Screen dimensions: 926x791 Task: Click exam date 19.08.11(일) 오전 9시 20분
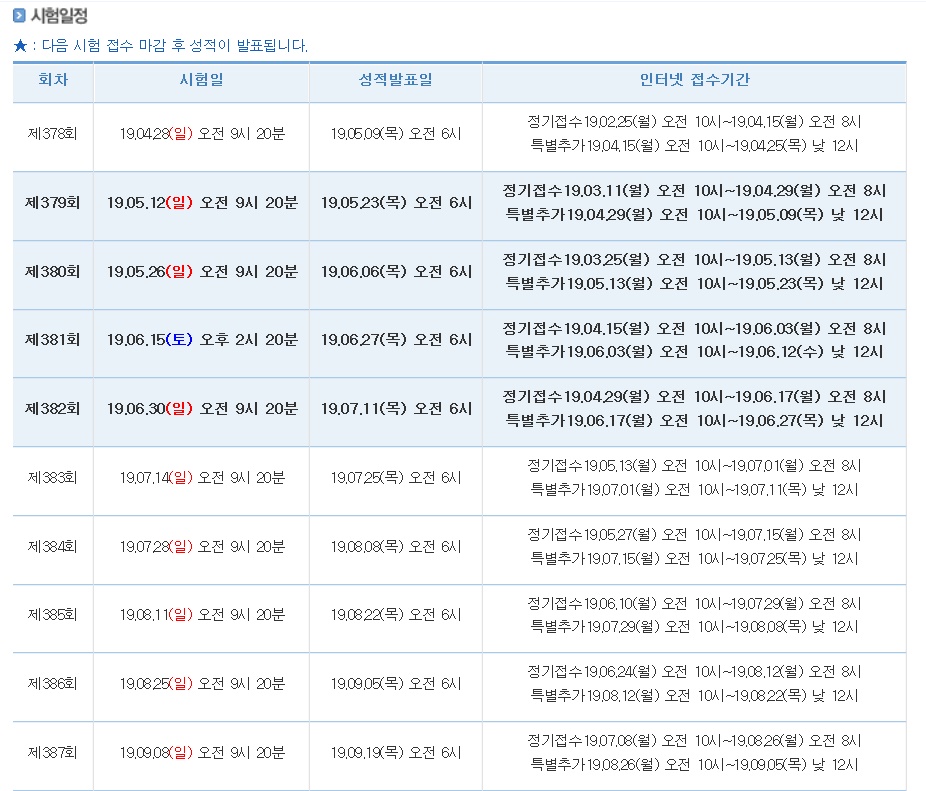click(203, 615)
